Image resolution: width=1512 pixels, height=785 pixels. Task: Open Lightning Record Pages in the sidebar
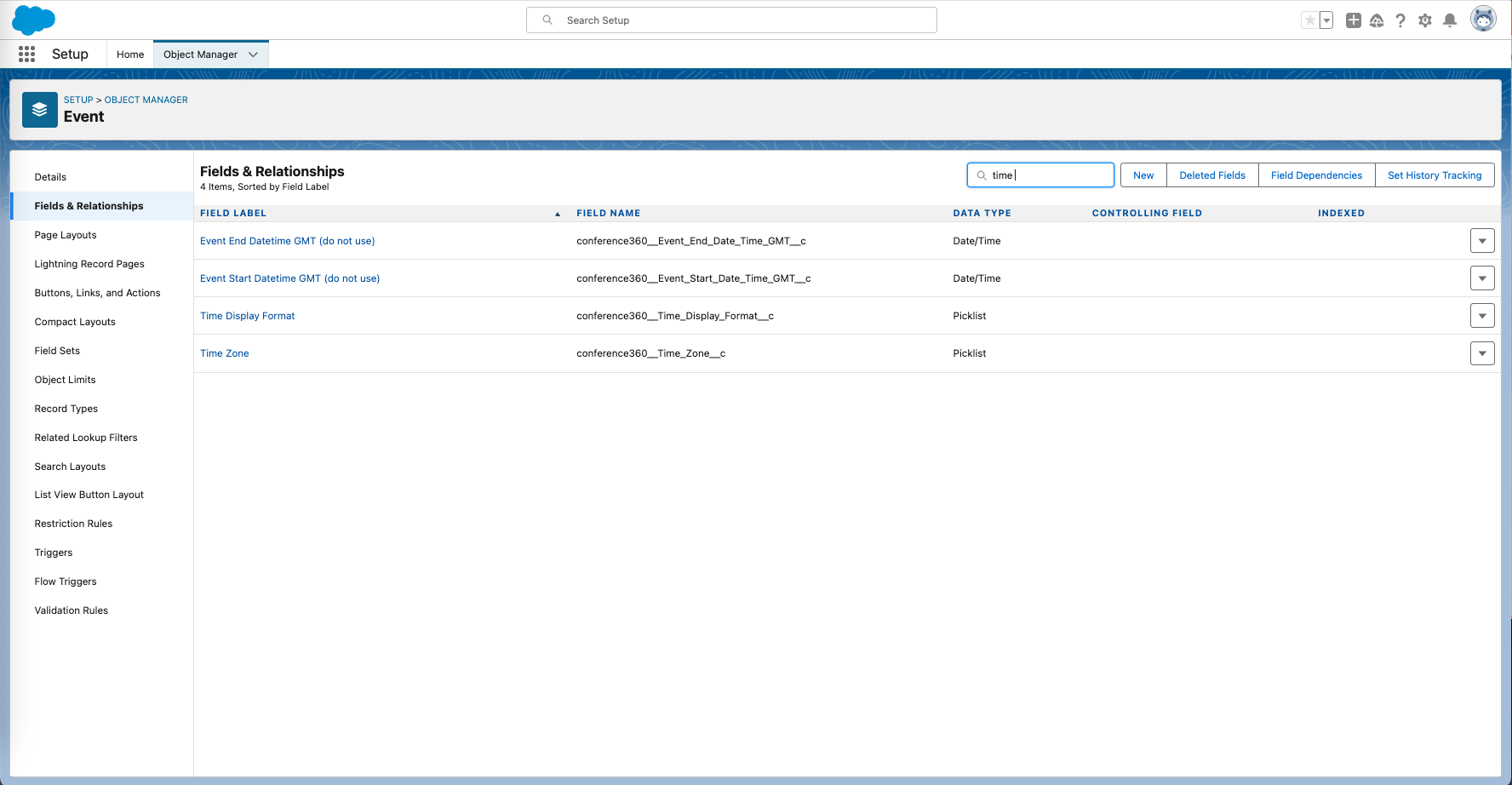(89, 264)
